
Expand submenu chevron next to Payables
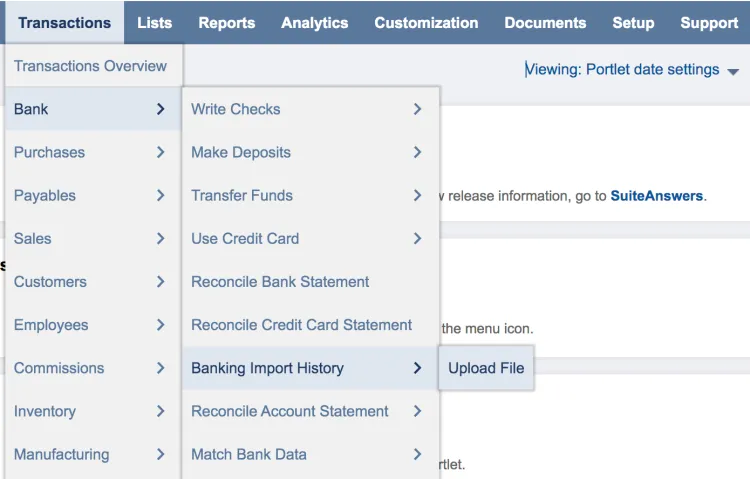click(x=161, y=195)
